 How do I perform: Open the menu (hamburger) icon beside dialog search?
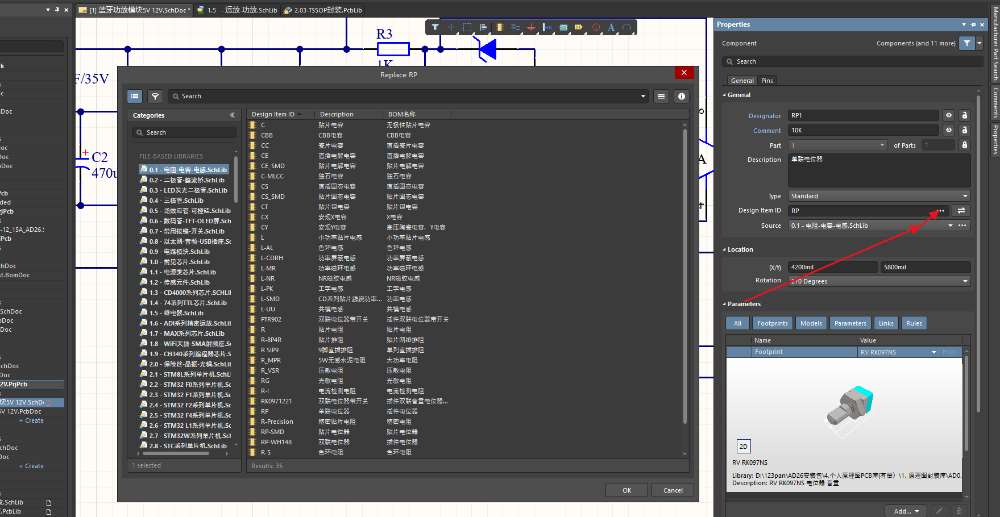(661, 96)
